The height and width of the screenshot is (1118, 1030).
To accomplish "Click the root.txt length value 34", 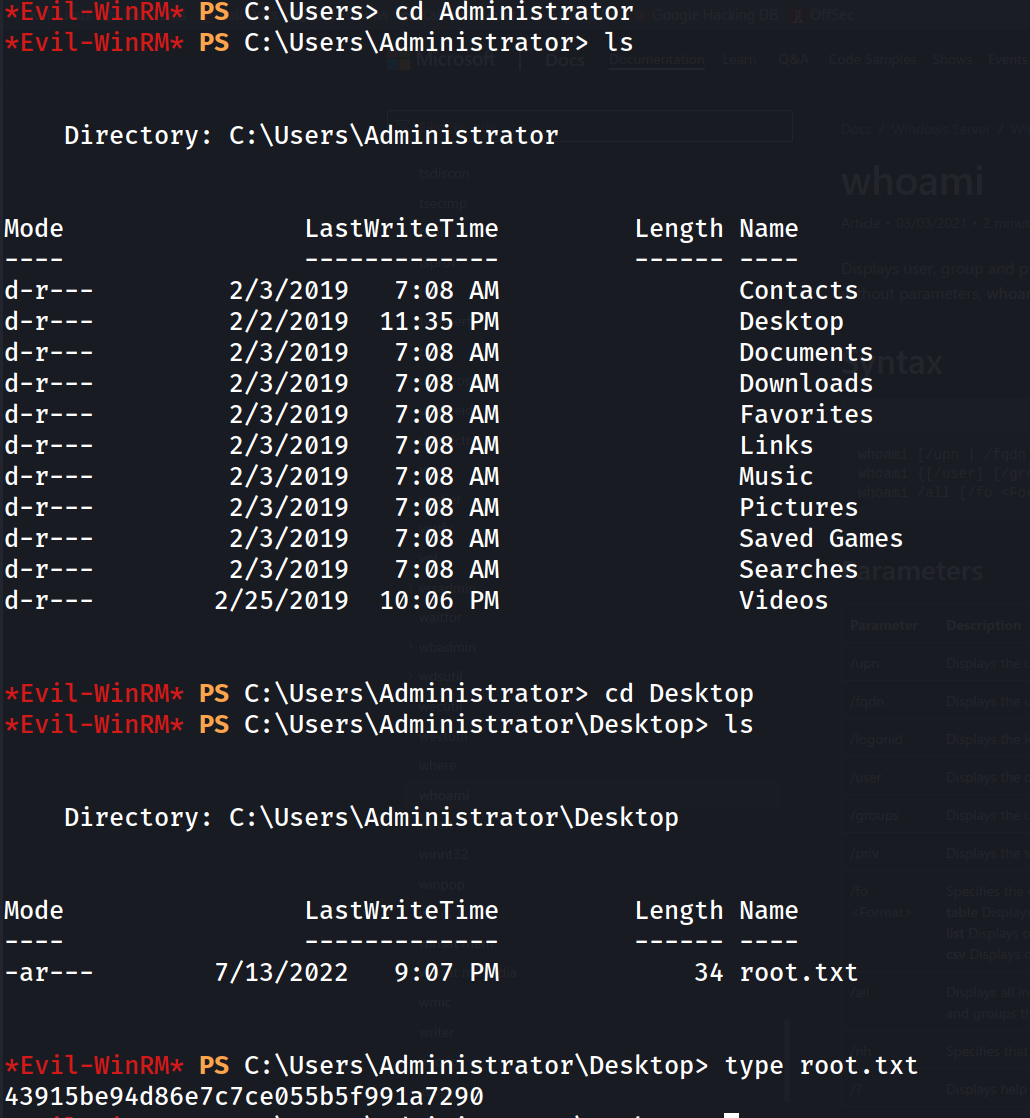I will (708, 973).
